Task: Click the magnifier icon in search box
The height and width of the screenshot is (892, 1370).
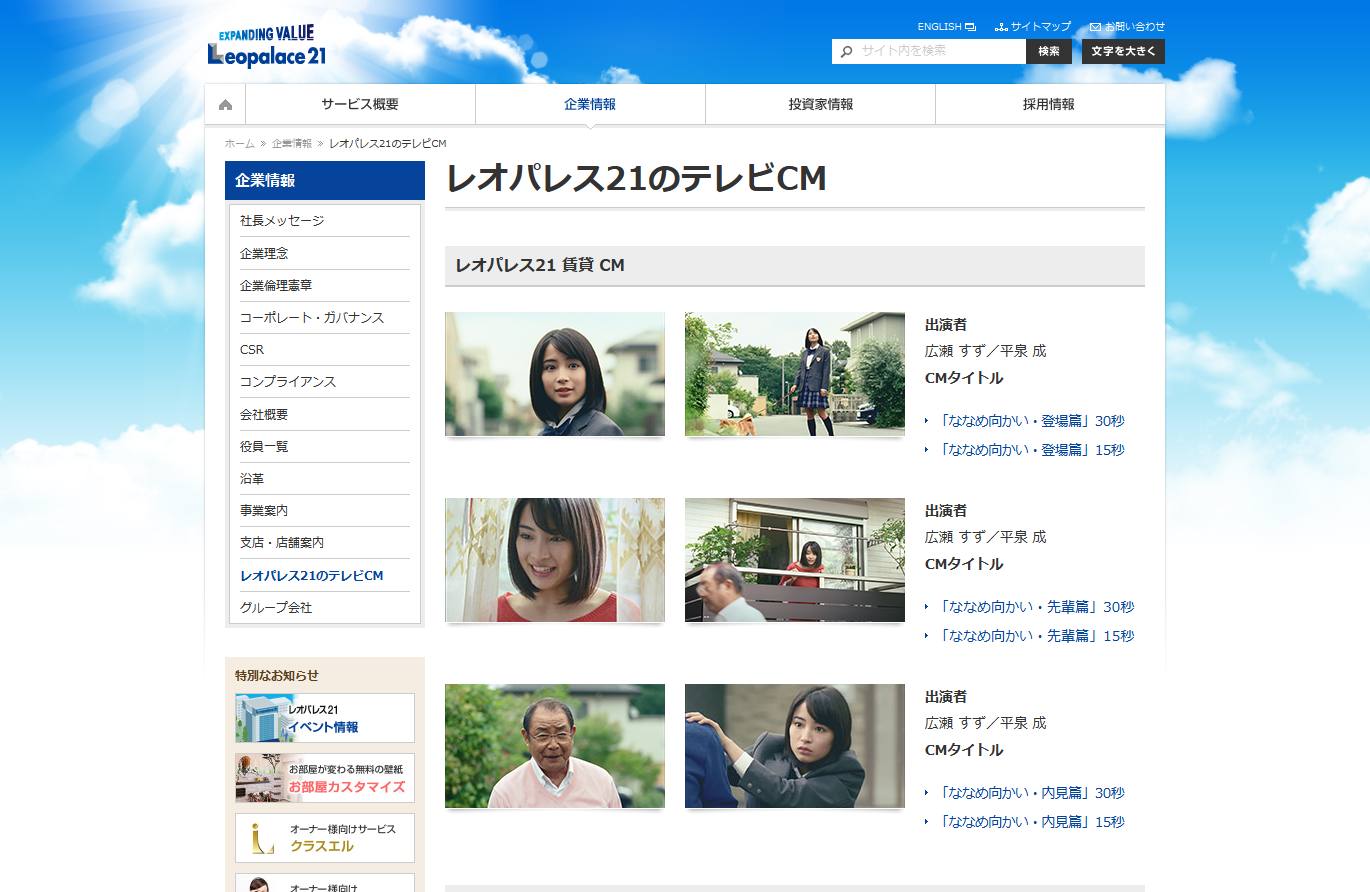Action: click(847, 51)
